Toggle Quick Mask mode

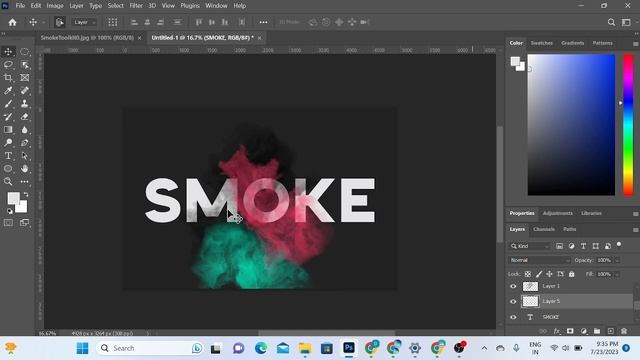coord(8,223)
